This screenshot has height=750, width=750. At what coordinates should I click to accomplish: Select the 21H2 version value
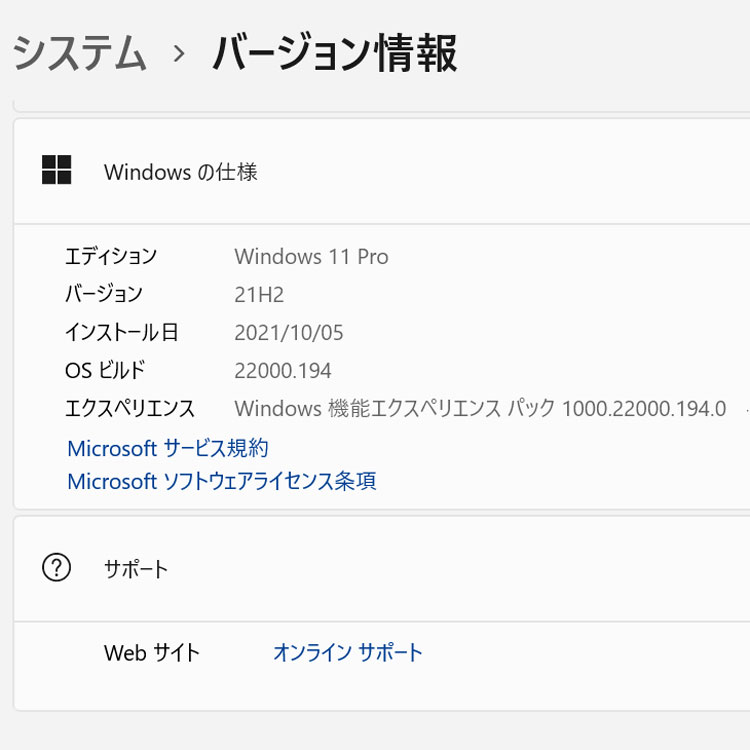click(259, 295)
